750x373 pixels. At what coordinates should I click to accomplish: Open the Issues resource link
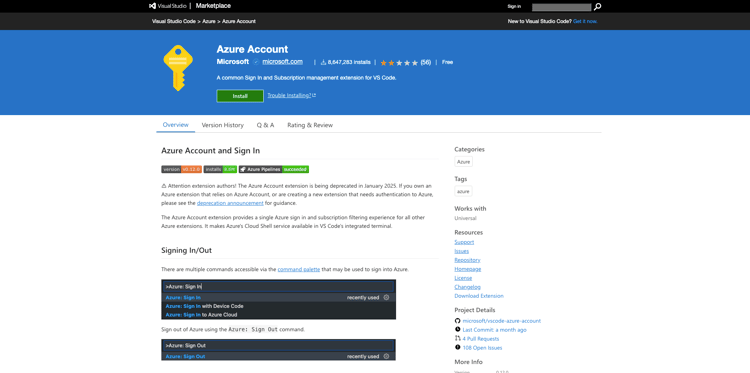coord(462,251)
